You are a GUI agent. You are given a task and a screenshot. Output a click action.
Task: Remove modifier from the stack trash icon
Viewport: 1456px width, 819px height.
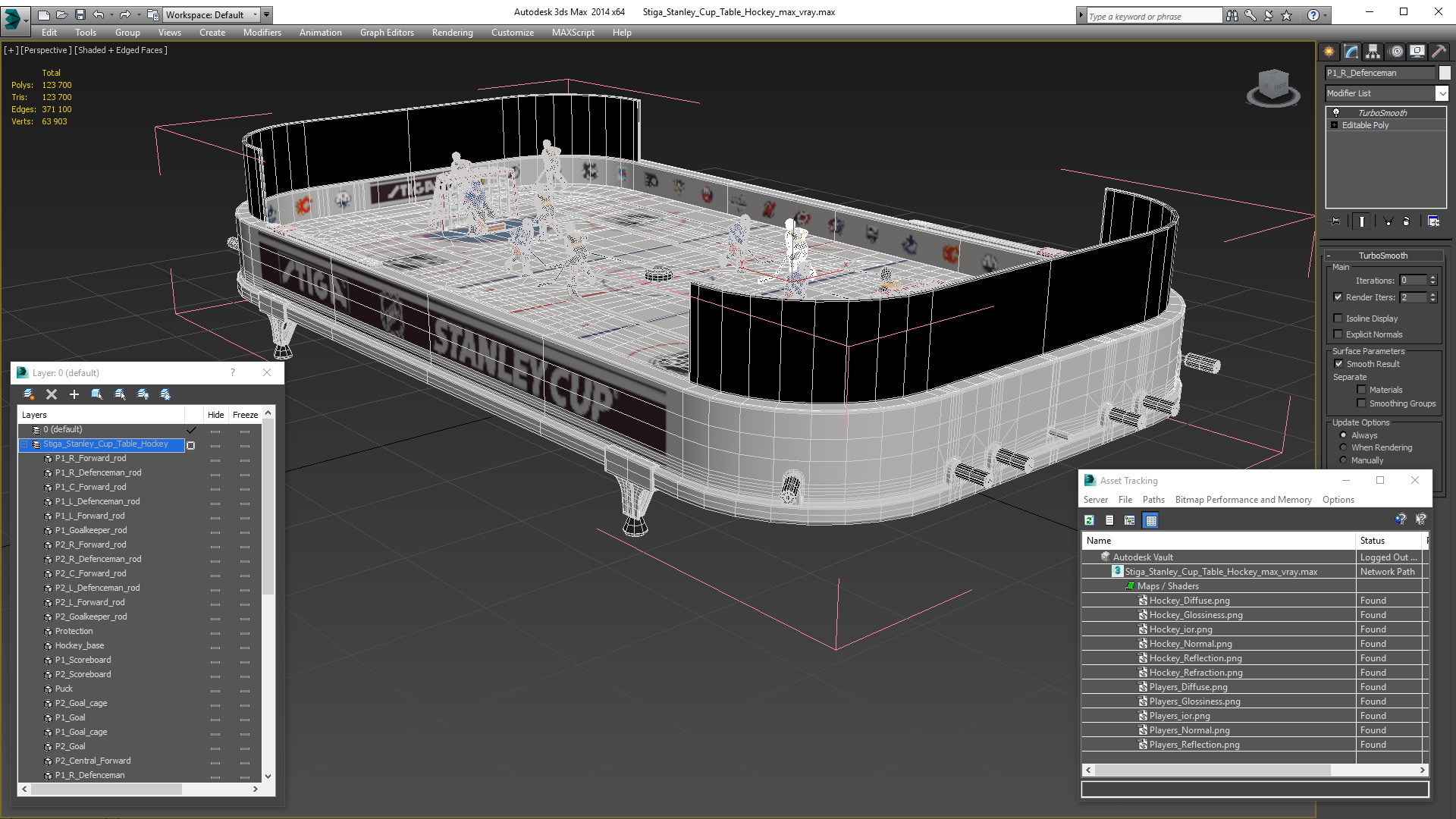coord(1407,221)
